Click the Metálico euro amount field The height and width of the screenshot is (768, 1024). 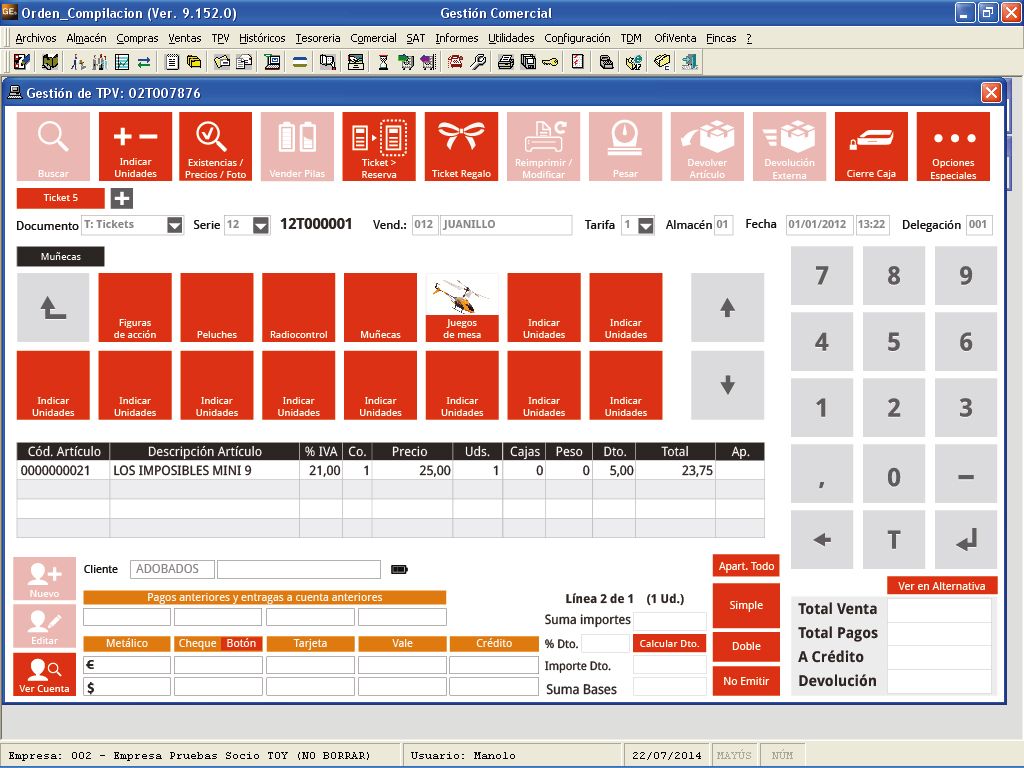click(x=133, y=665)
